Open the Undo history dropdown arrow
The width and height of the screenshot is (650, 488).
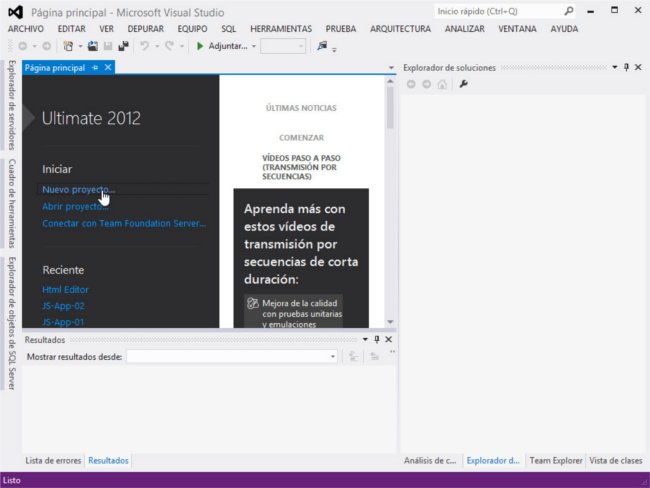point(157,46)
